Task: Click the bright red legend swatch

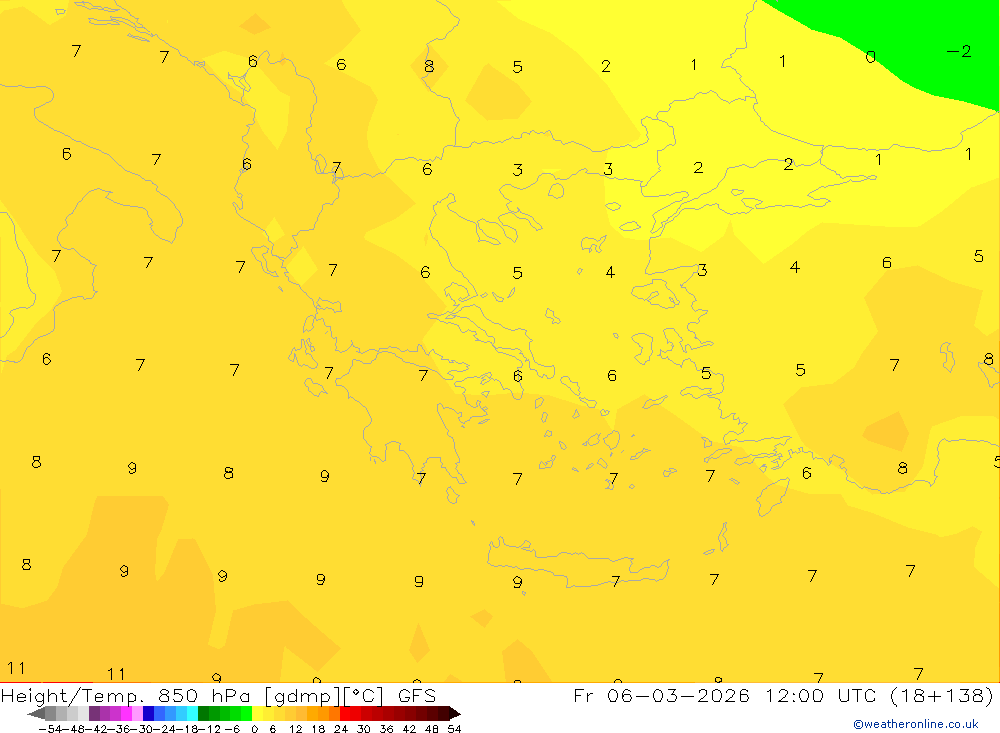Action: pos(345,713)
